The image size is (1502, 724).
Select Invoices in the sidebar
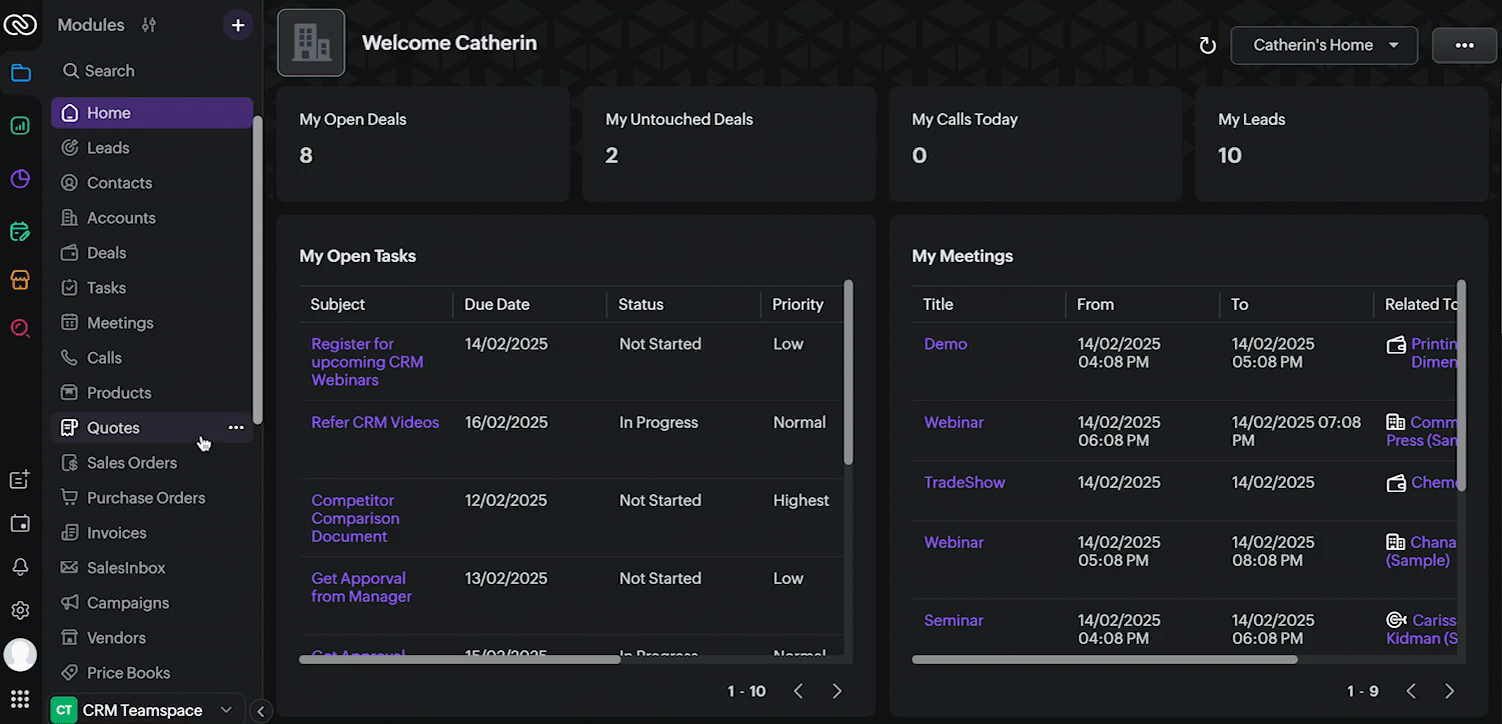tap(116, 533)
